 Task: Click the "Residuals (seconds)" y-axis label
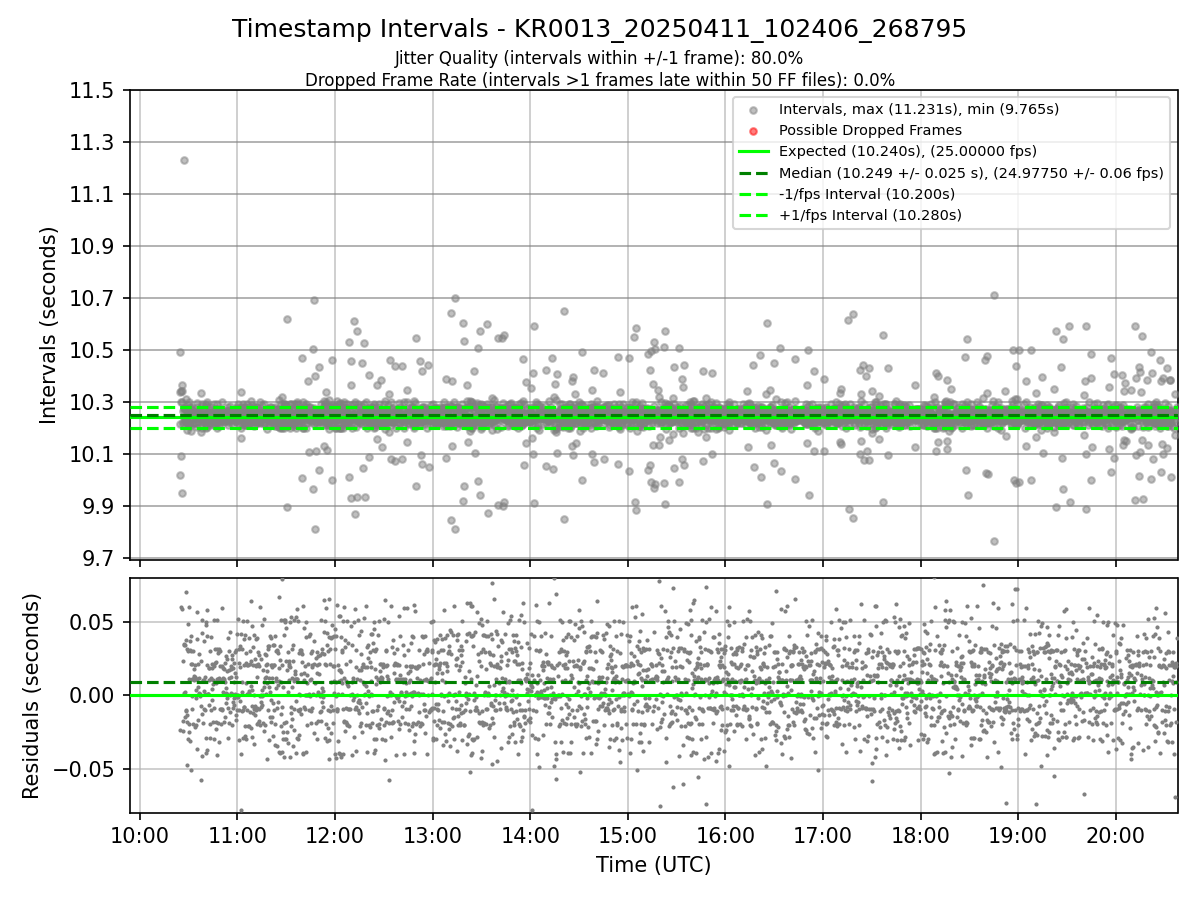pos(31,696)
